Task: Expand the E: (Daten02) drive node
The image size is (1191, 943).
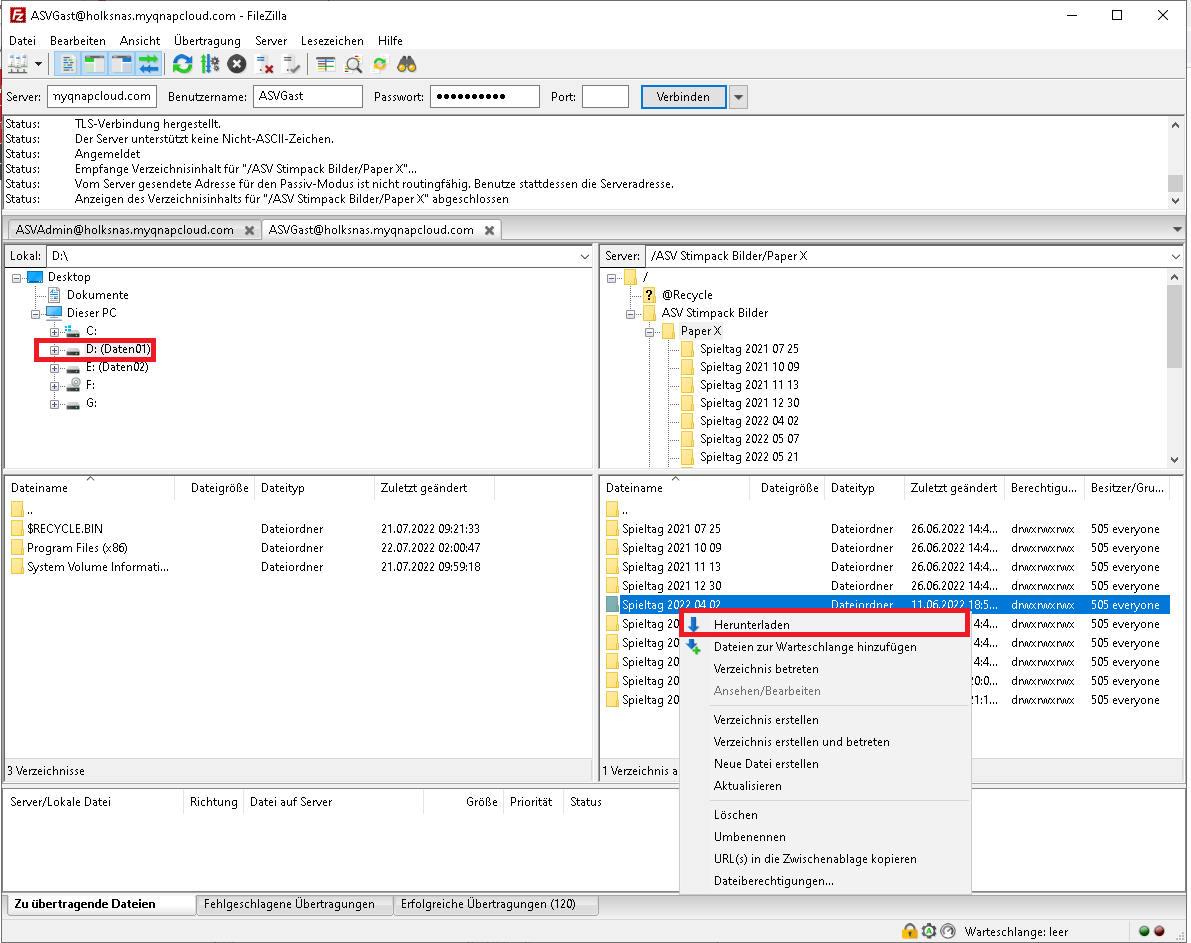Action: [54, 369]
